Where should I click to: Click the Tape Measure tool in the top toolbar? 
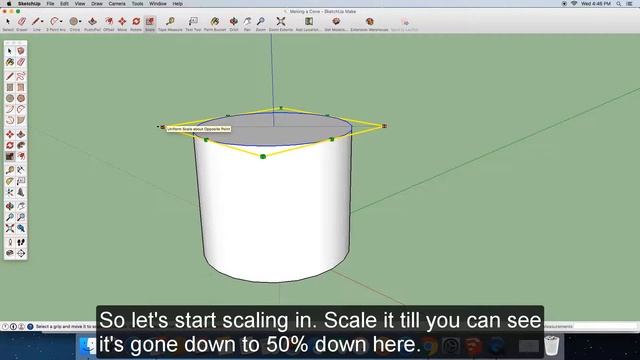point(170,23)
